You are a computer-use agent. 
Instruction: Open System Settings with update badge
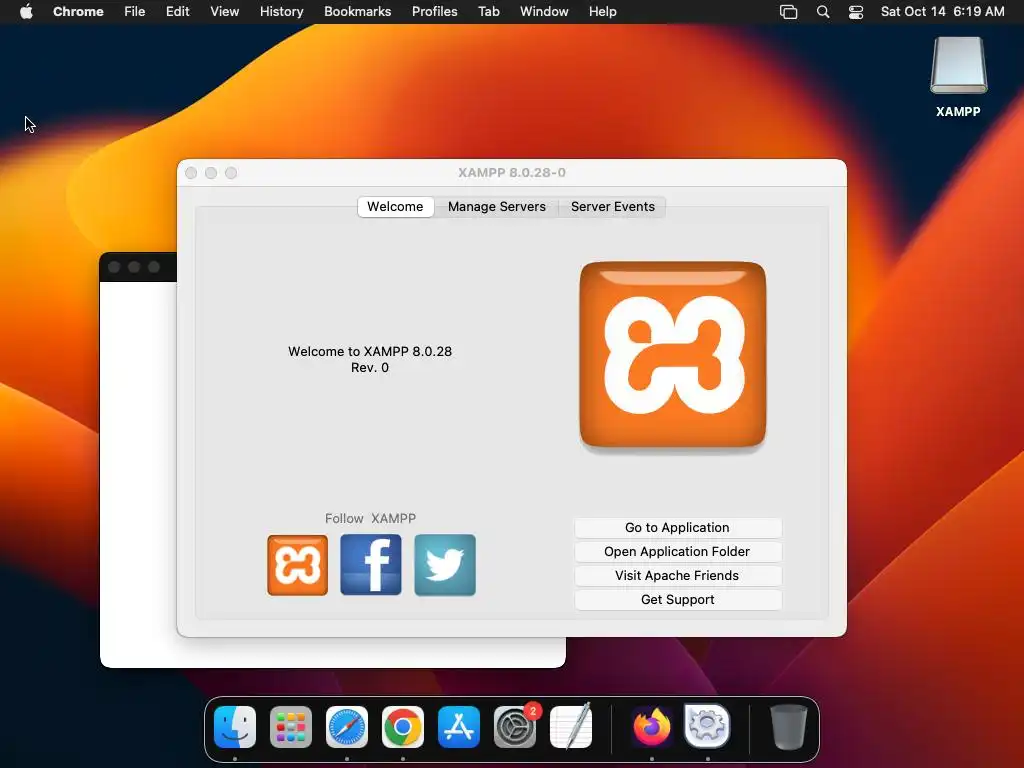tap(515, 727)
